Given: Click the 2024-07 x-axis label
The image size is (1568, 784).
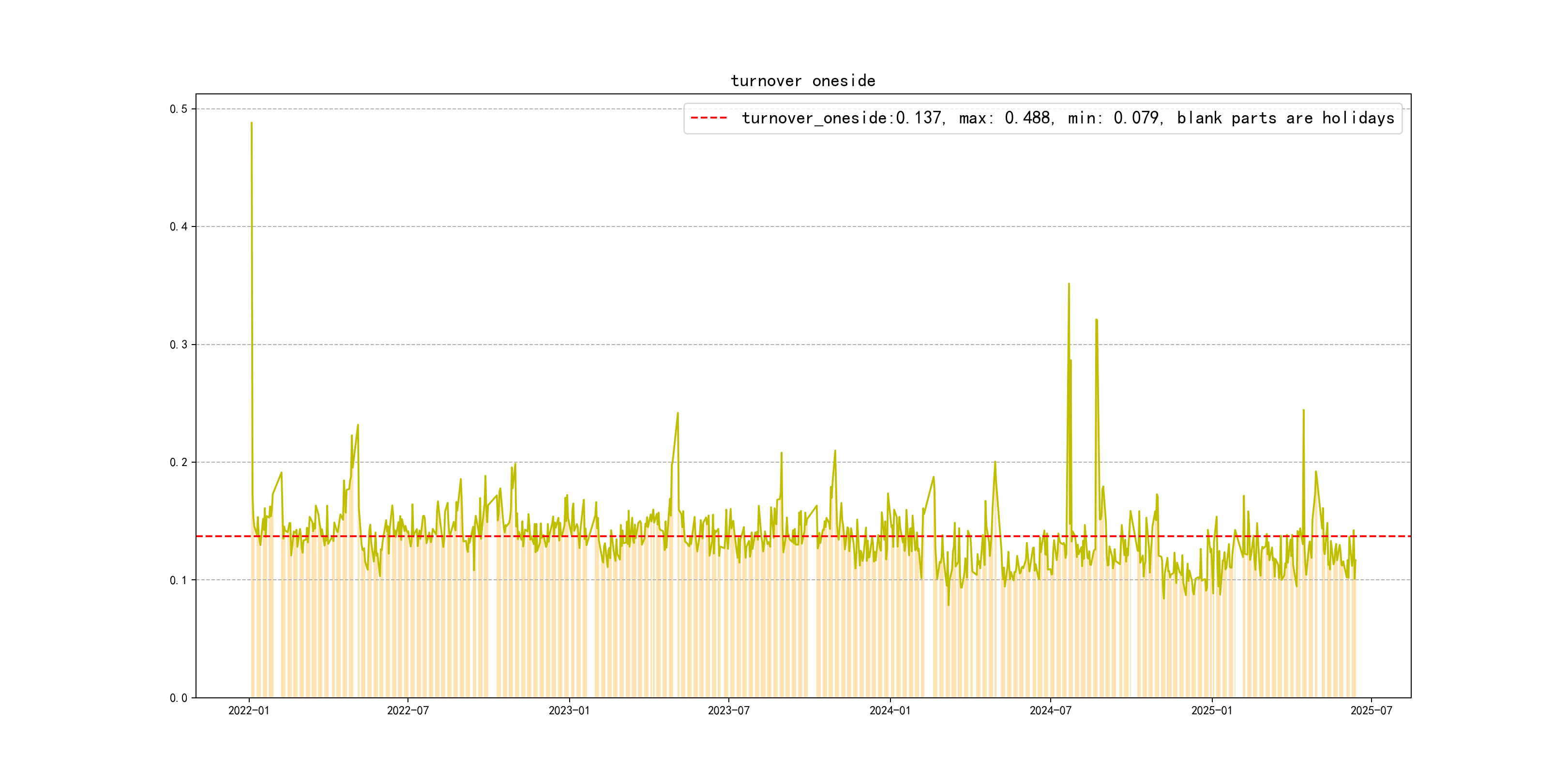Looking at the screenshot, I should (x=1050, y=710).
